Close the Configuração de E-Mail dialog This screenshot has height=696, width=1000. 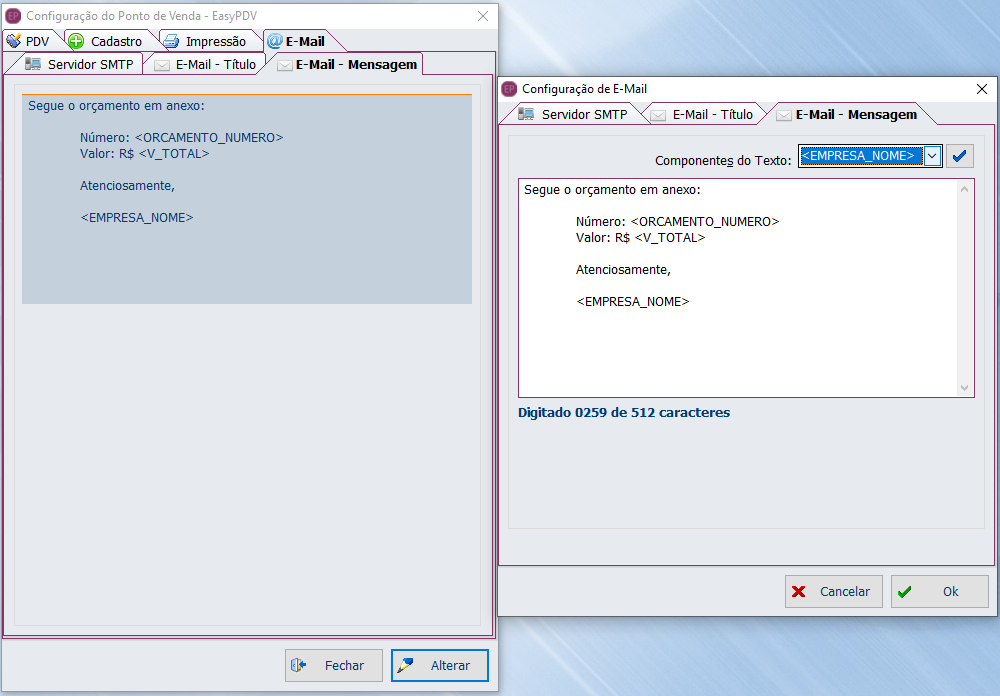tap(981, 89)
